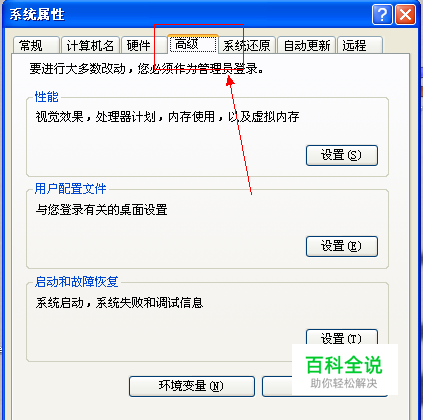Click the 用户配置文件 group heading
The image size is (423, 420).
(70, 189)
